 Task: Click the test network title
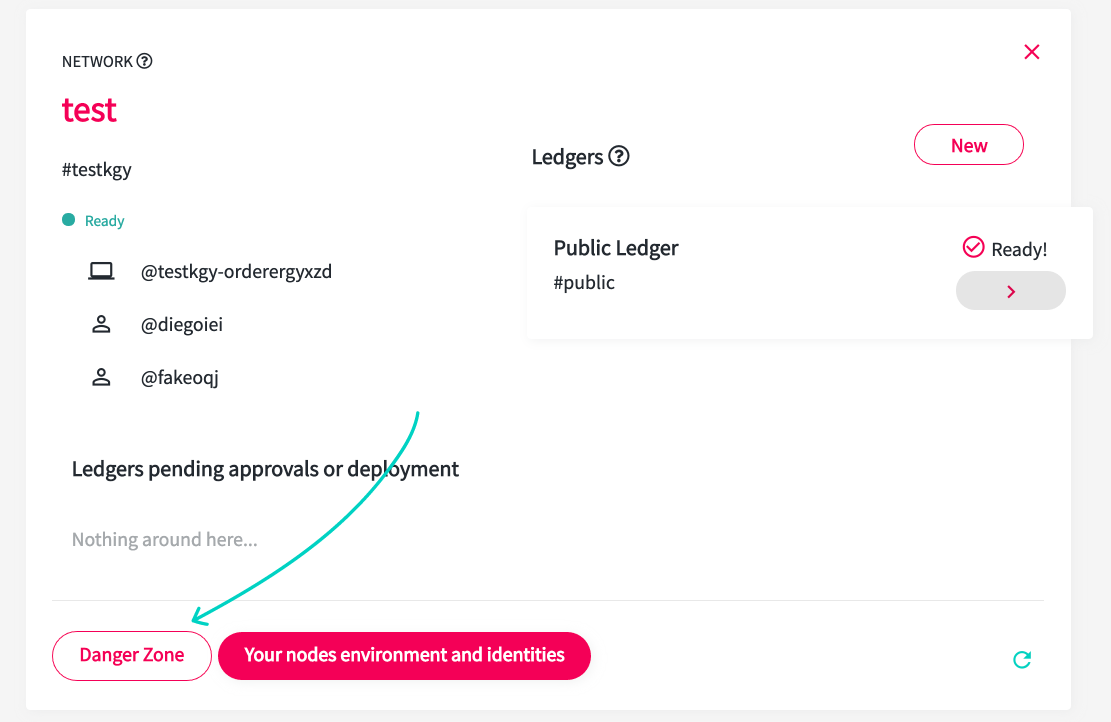pos(89,110)
